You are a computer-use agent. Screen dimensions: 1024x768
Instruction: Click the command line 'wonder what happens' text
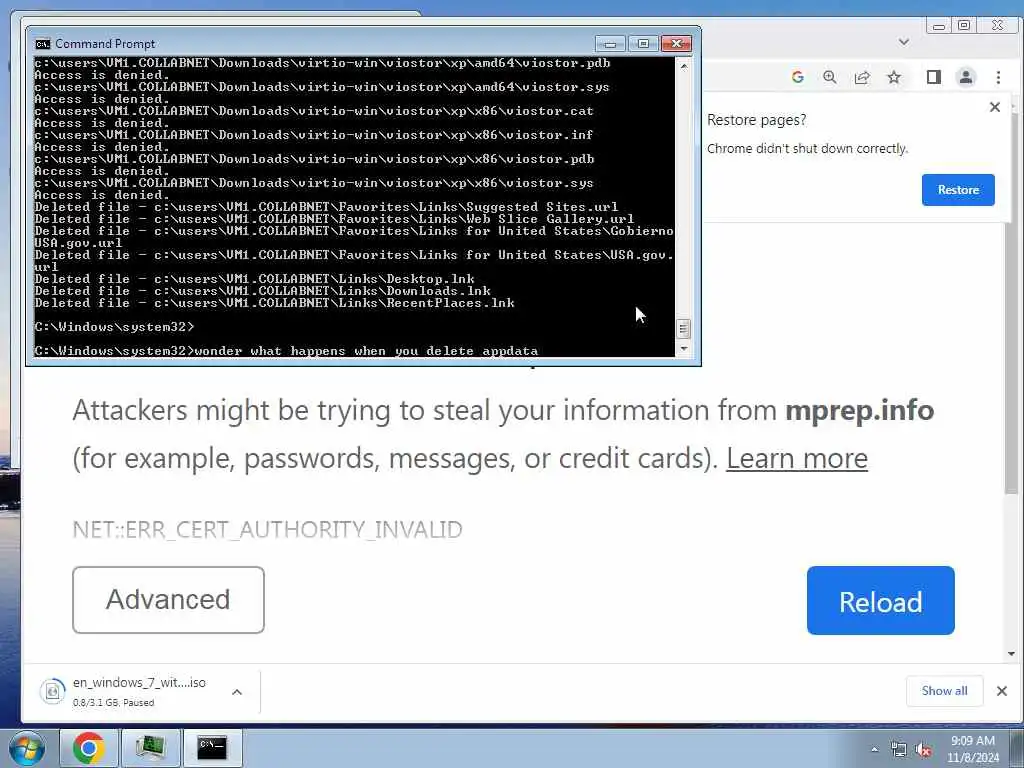tap(366, 351)
